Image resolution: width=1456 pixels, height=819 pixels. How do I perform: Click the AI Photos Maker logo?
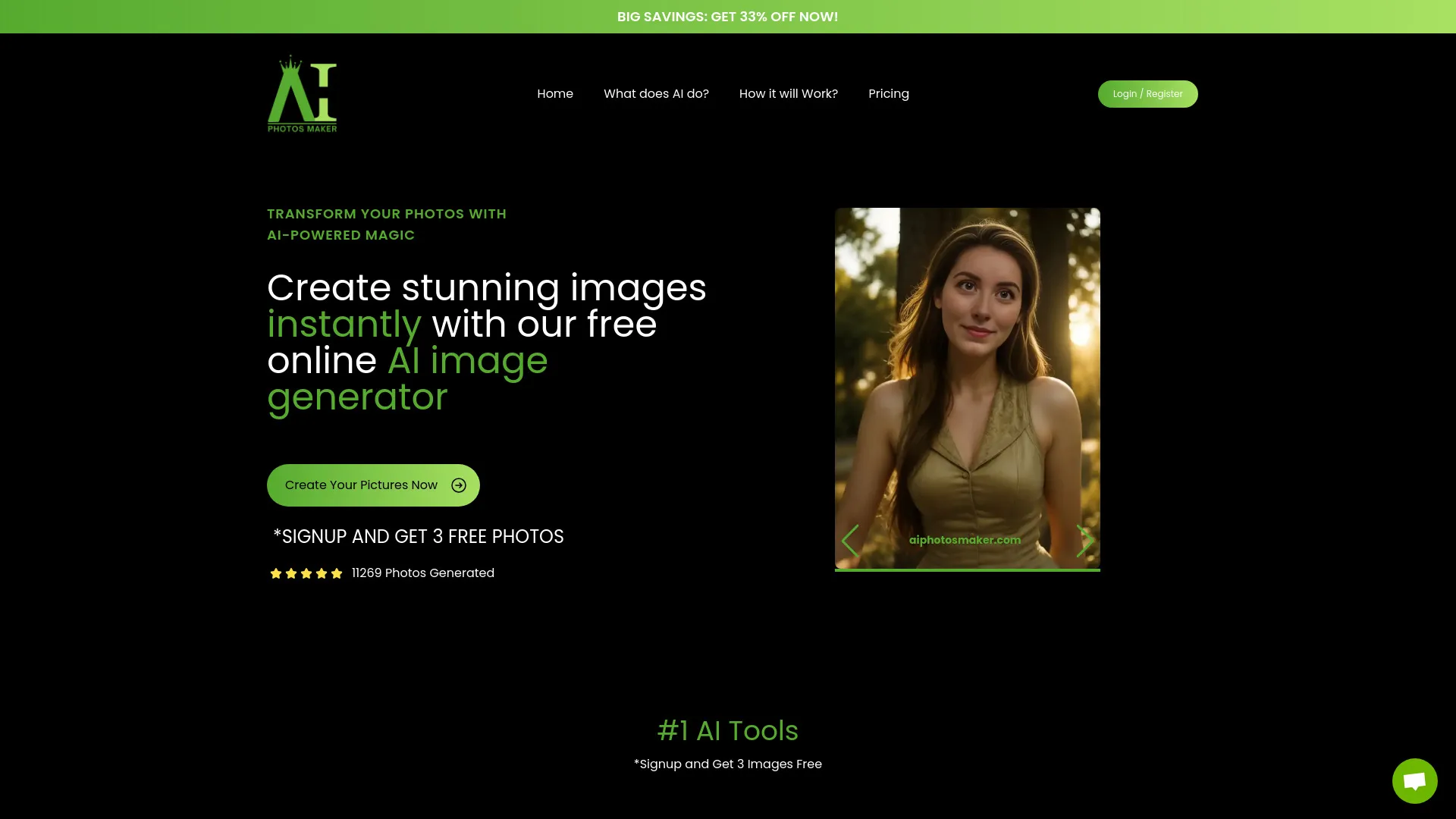(302, 93)
